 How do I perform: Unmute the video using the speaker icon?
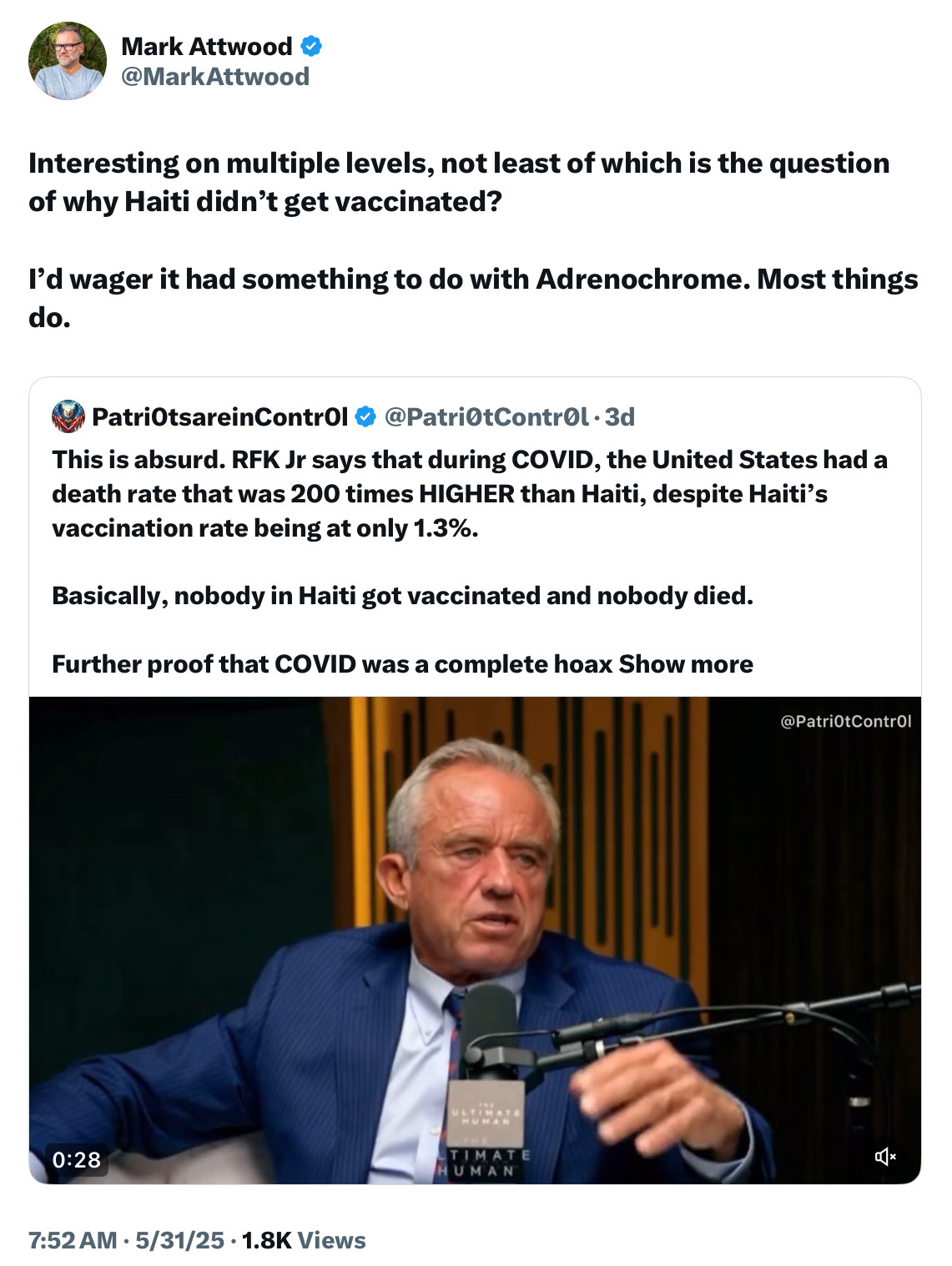coord(885,1156)
